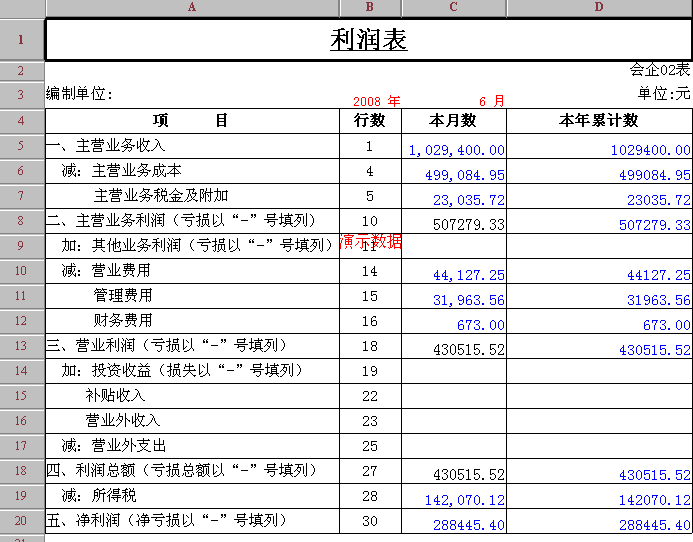693x542 pixels.
Task: Select the 一、主营业务收入 cell
Action: [x=192, y=146]
